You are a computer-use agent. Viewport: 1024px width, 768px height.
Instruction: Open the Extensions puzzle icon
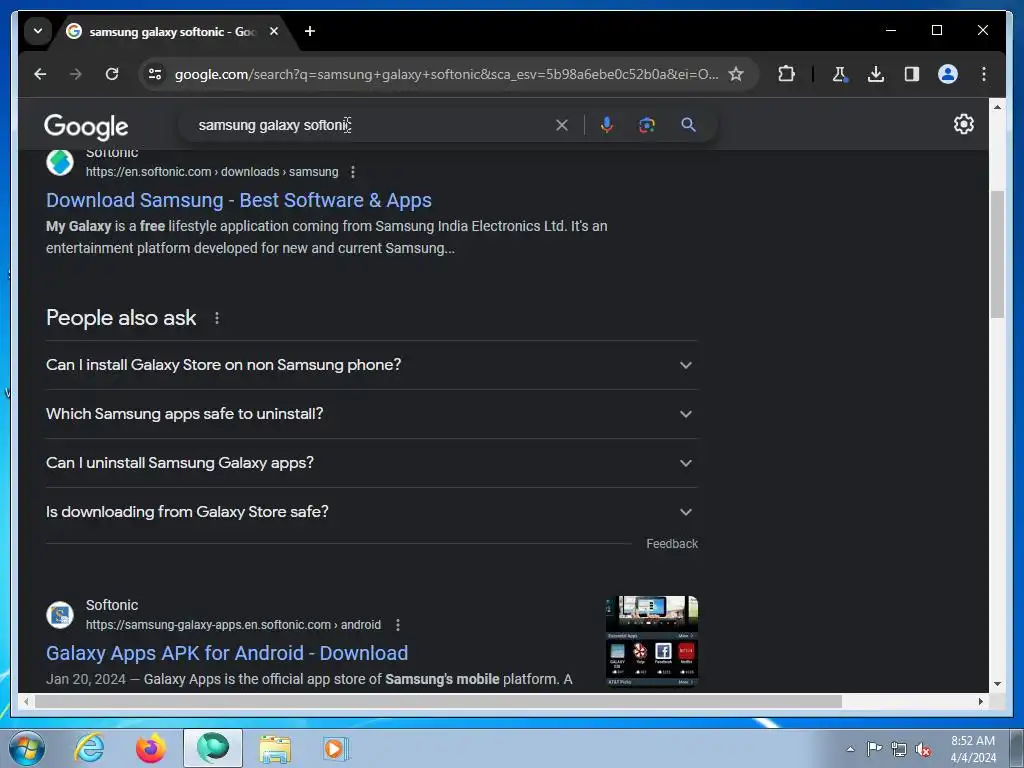(786, 74)
